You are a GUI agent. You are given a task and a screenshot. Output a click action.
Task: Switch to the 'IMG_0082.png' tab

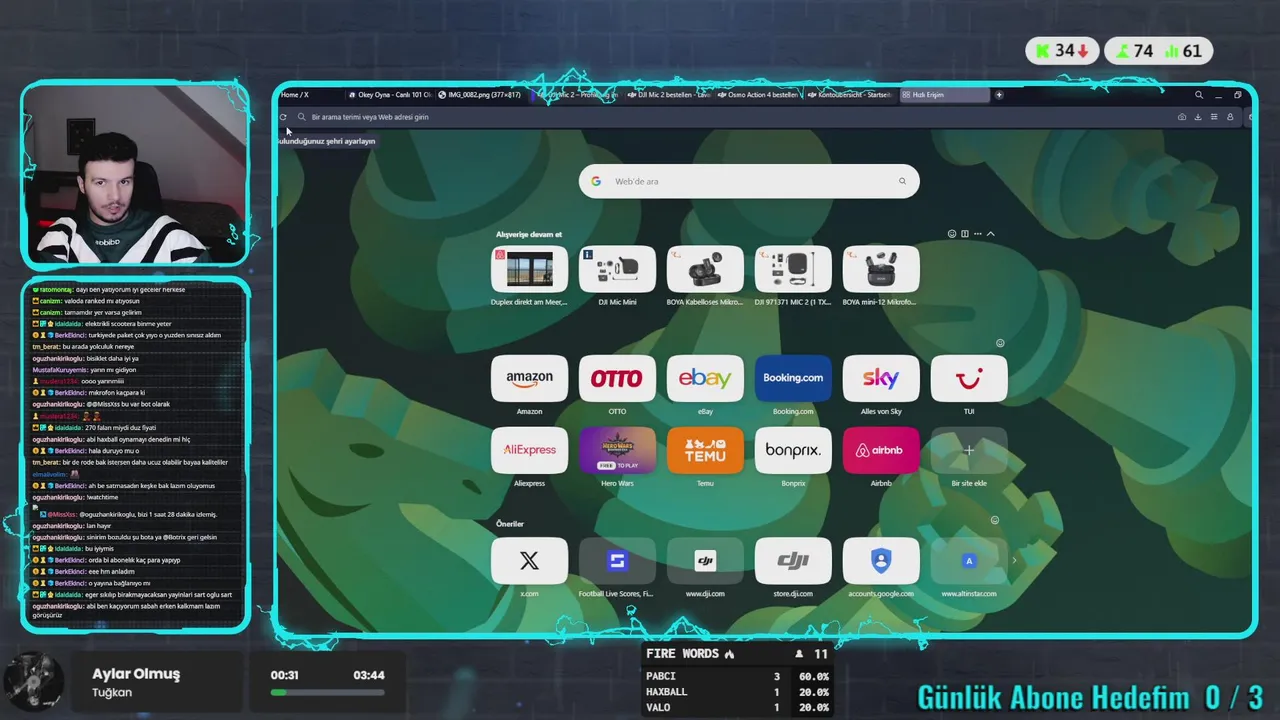click(480, 95)
